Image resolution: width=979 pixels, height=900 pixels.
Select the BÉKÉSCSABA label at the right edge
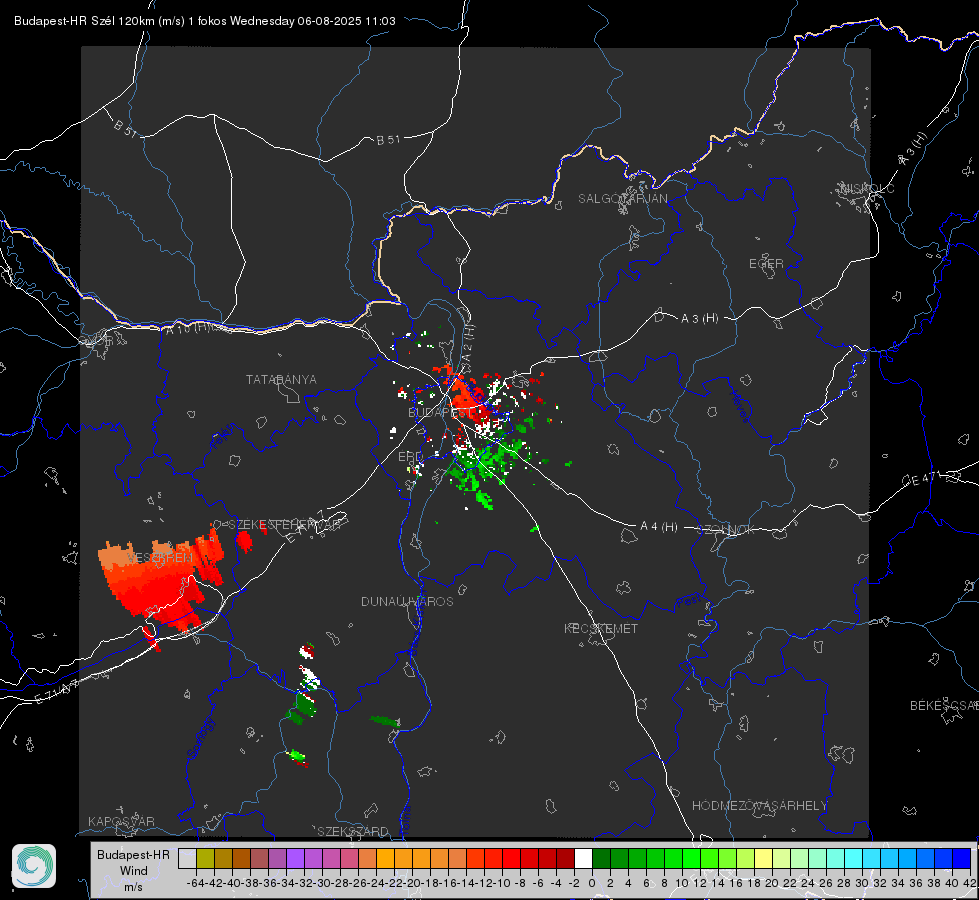tap(944, 705)
